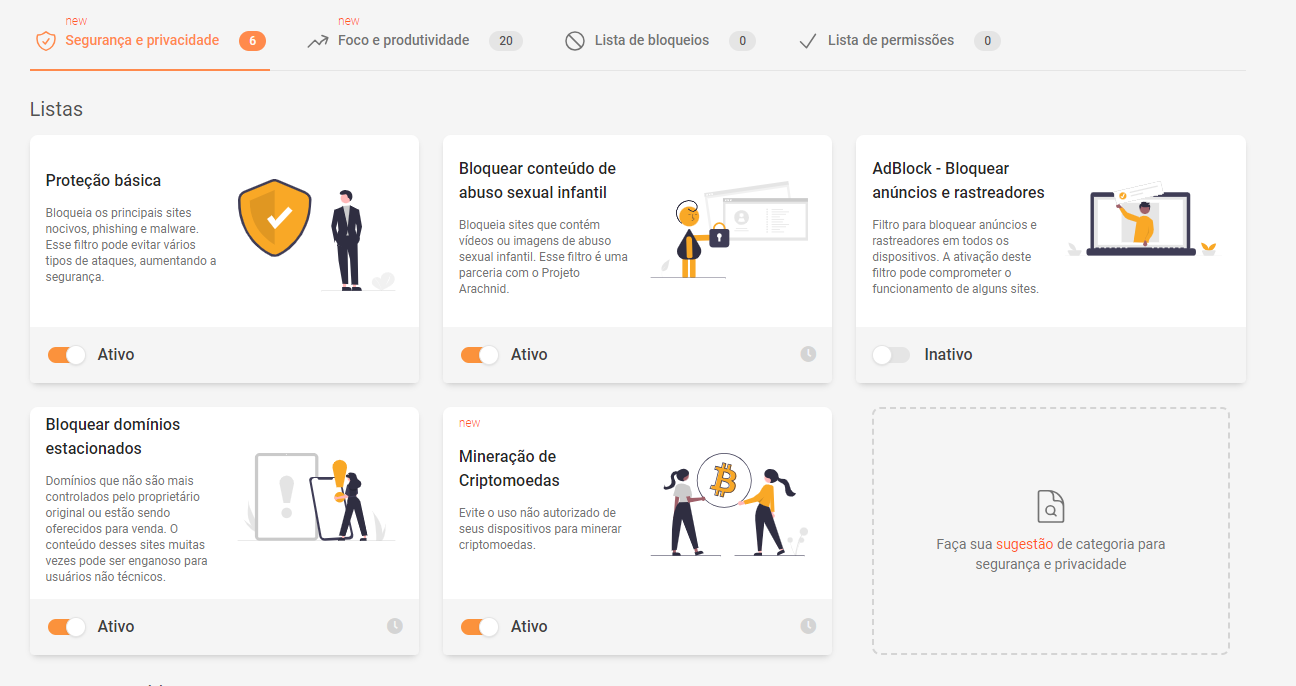Screen dimensions: 1296x686
Task: Click the shield icon on Segurança tab
Action: pos(45,41)
